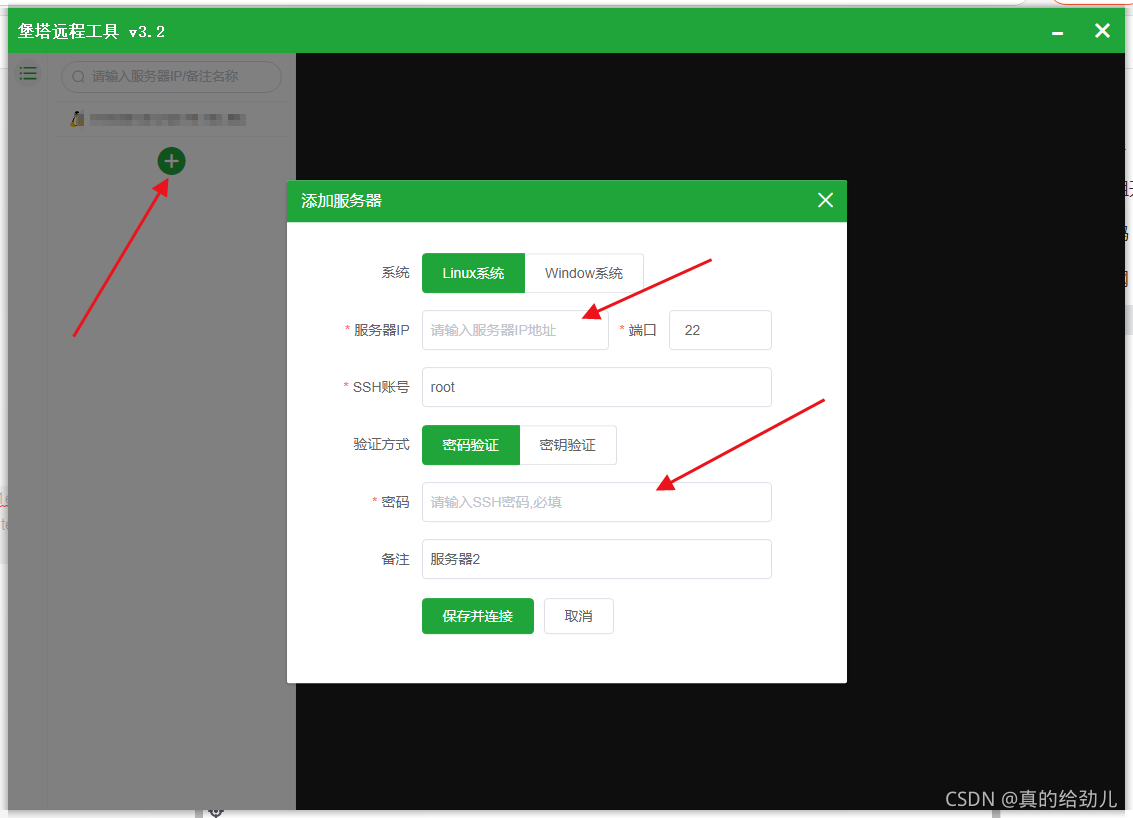Select Linux系统 option
The width and height of the screenshot is (1133, 818).
pos(473,273)
